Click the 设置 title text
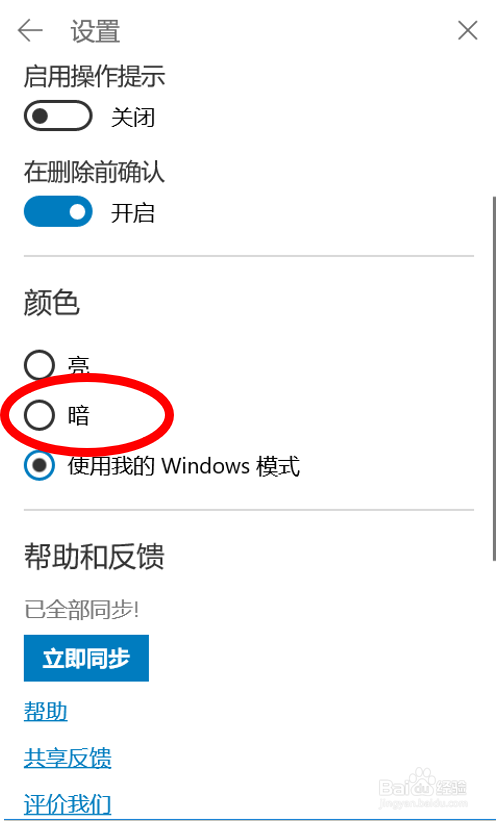This screenshot has width=496, height=821. 95,31
